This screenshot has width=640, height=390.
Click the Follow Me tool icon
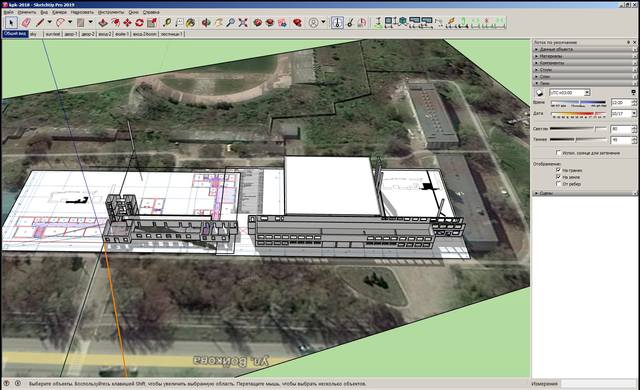(x=115, y=22)
